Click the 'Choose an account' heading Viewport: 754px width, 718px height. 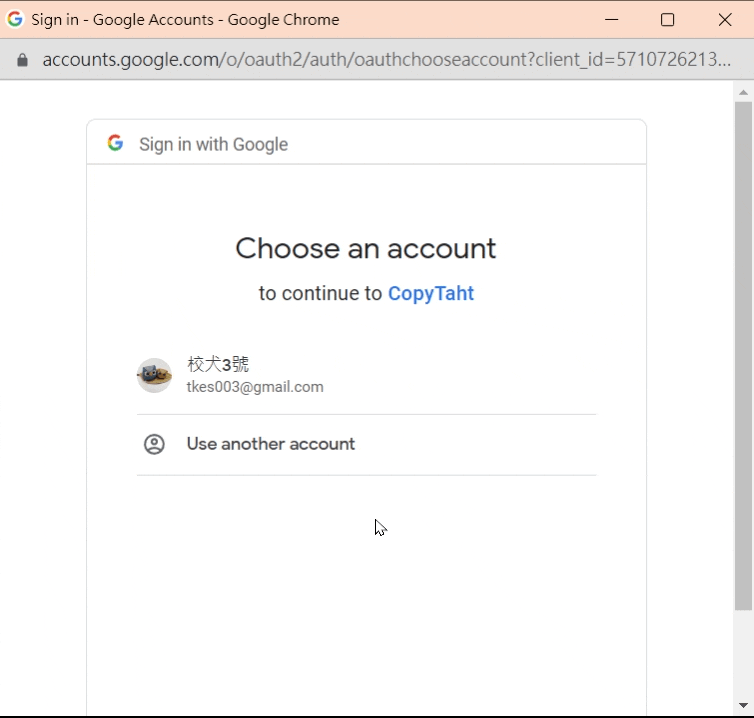(x=366, y=249)
